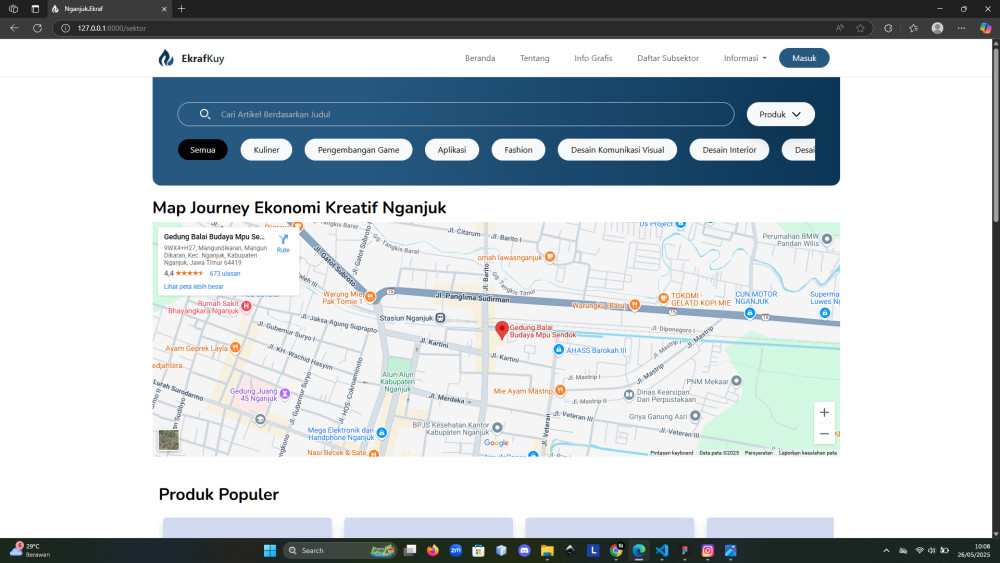Filter by Kuliner category
The image size is (1000, 563).
click(267, 150)
